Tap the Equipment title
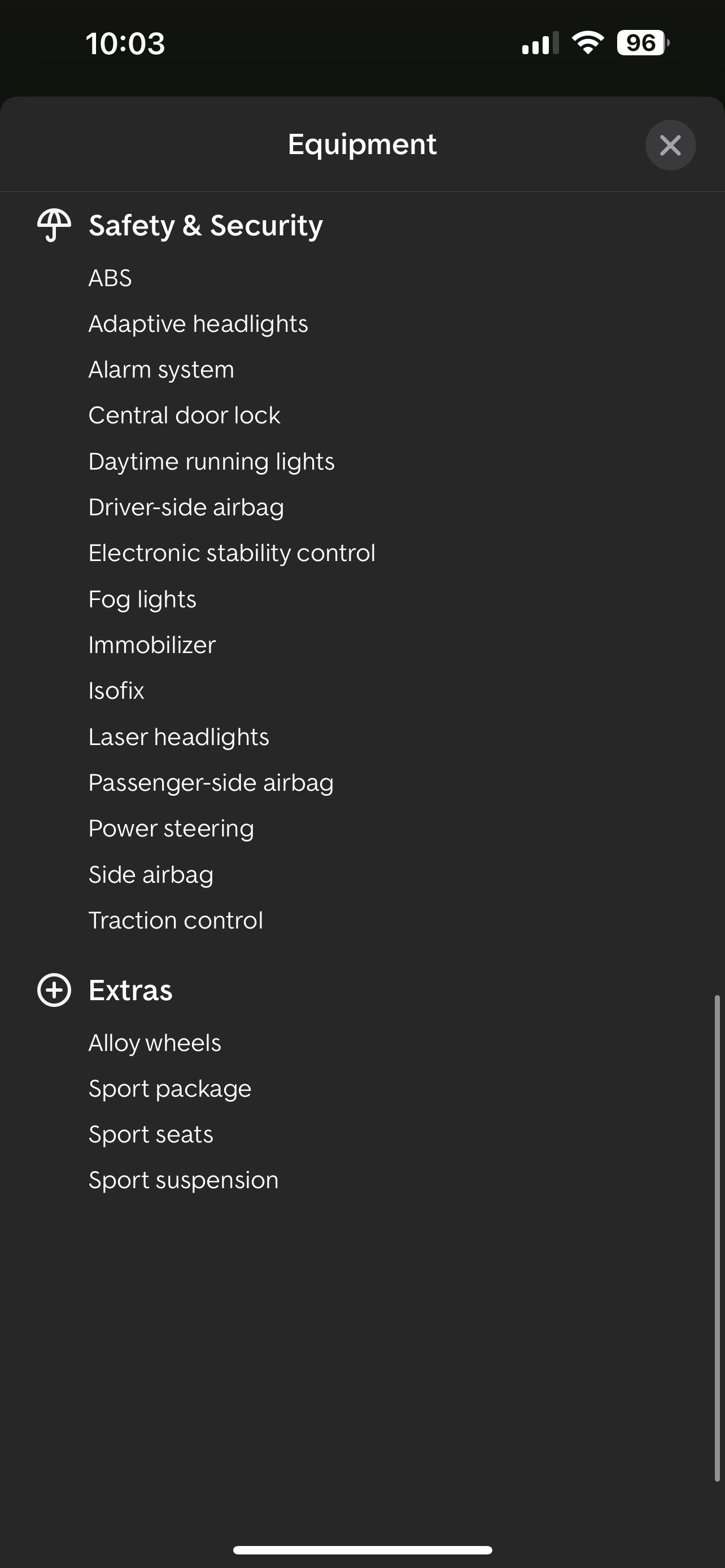Screen dimensions: 725x1568 click(x=362, y=145)
